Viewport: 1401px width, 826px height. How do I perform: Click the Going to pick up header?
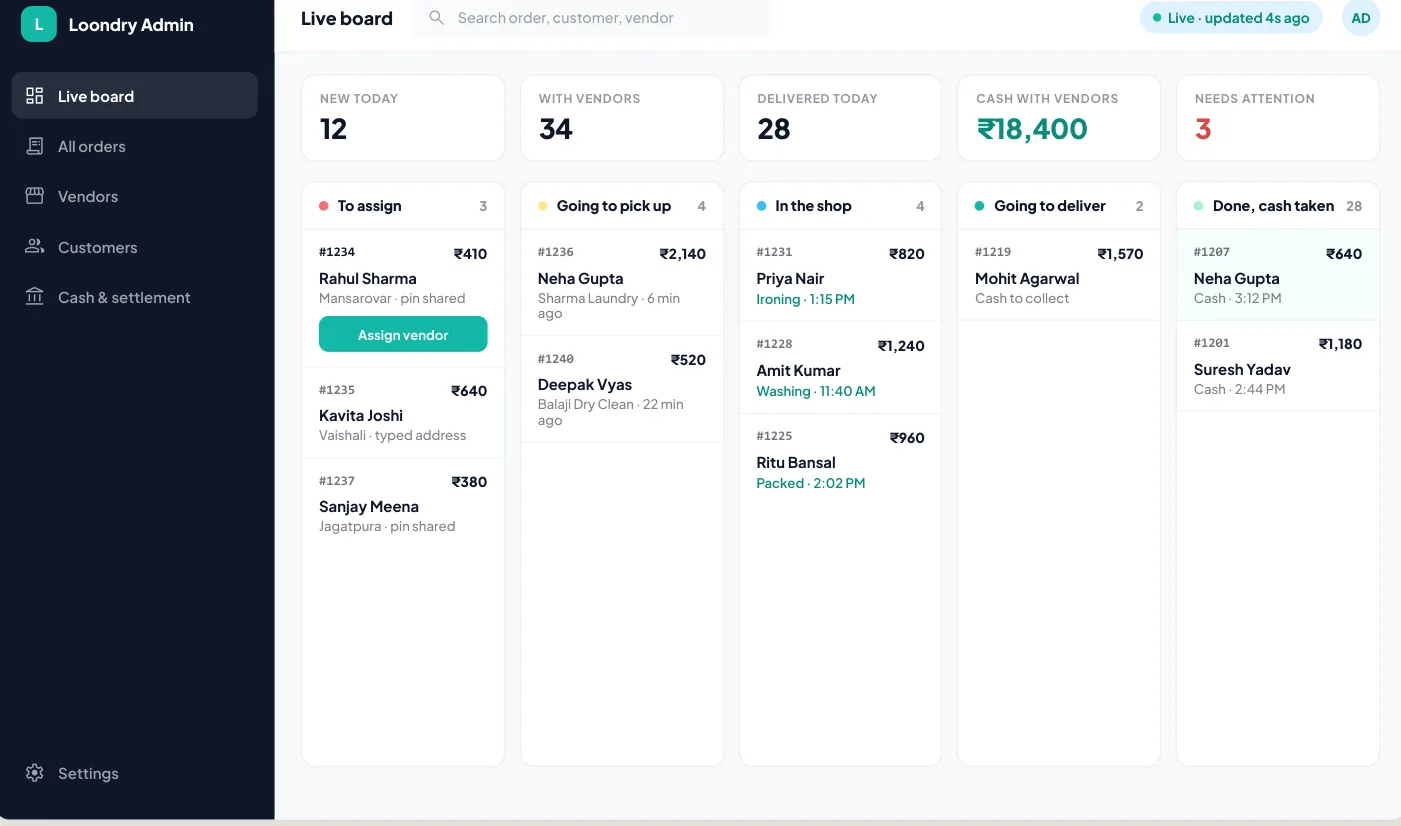tap(622, 206)
